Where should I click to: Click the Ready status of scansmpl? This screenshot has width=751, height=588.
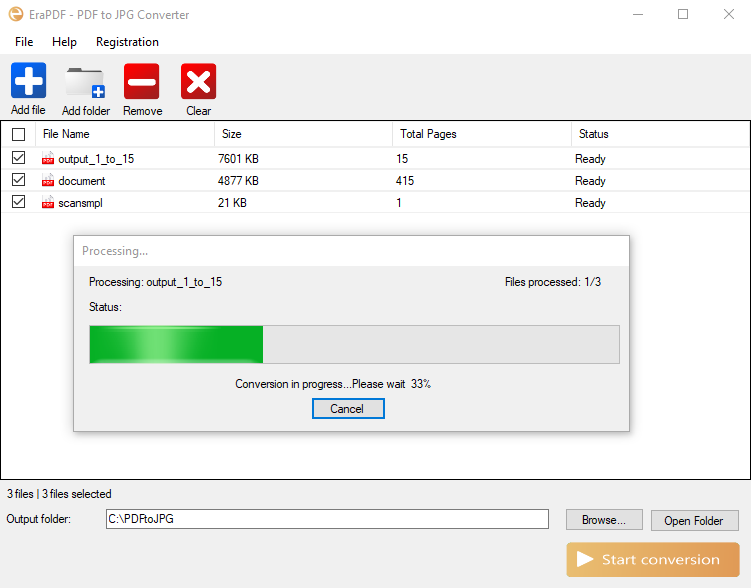pos(590,203)
